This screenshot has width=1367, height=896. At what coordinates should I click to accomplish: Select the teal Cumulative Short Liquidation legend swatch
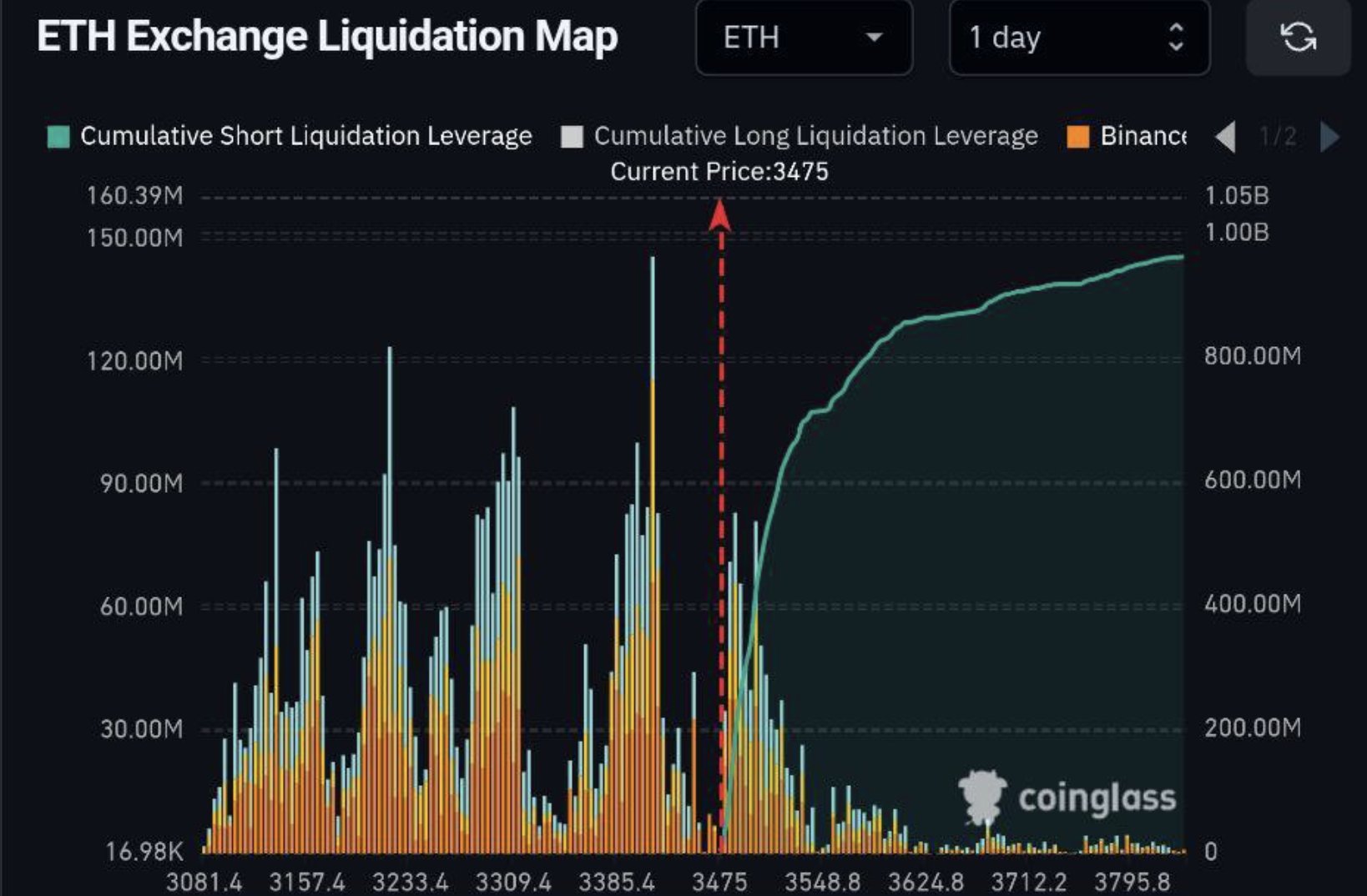pyautogui.click(x=57, y=135)
